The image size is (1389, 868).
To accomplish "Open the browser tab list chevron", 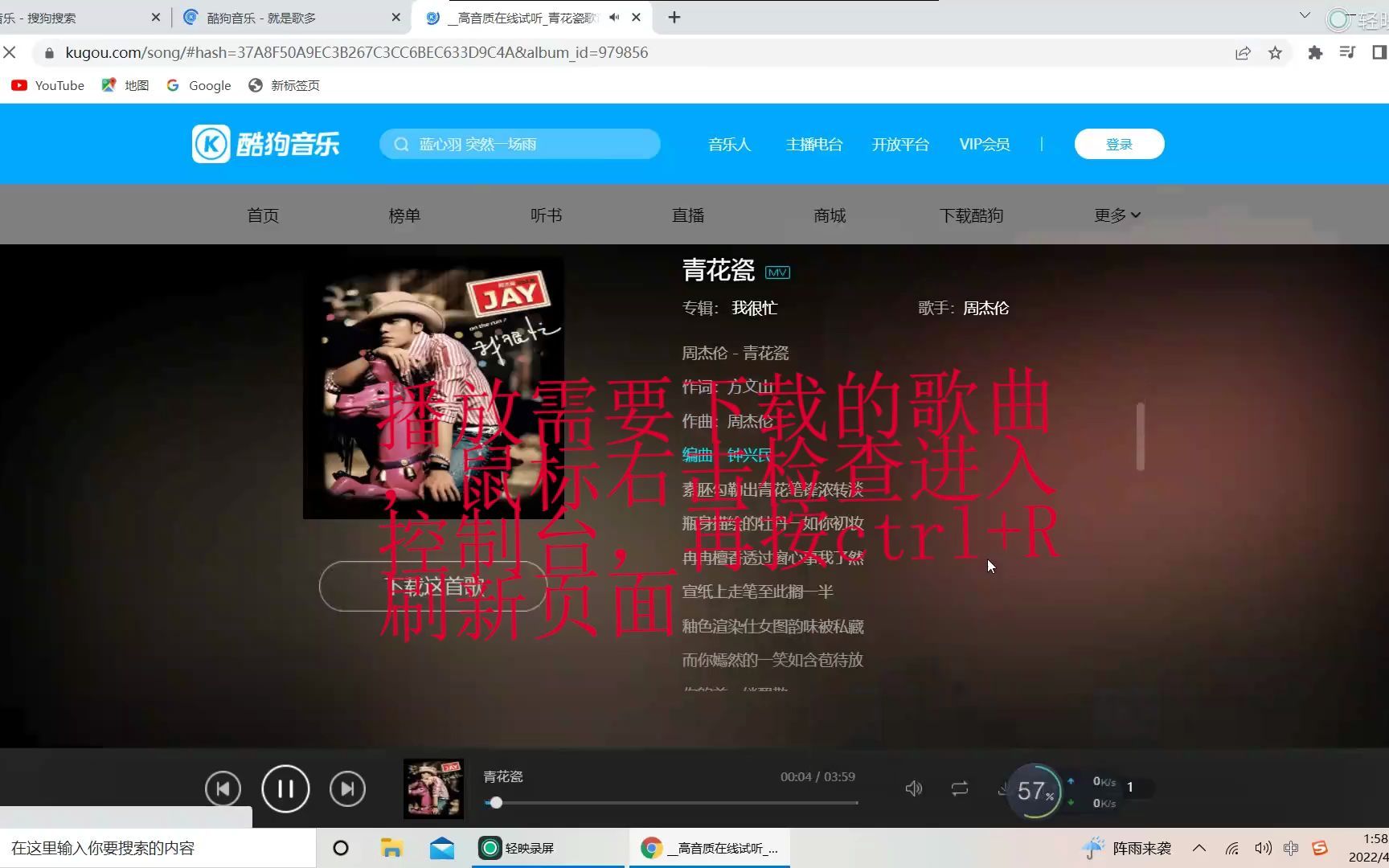I will [x=1304, y=14].
